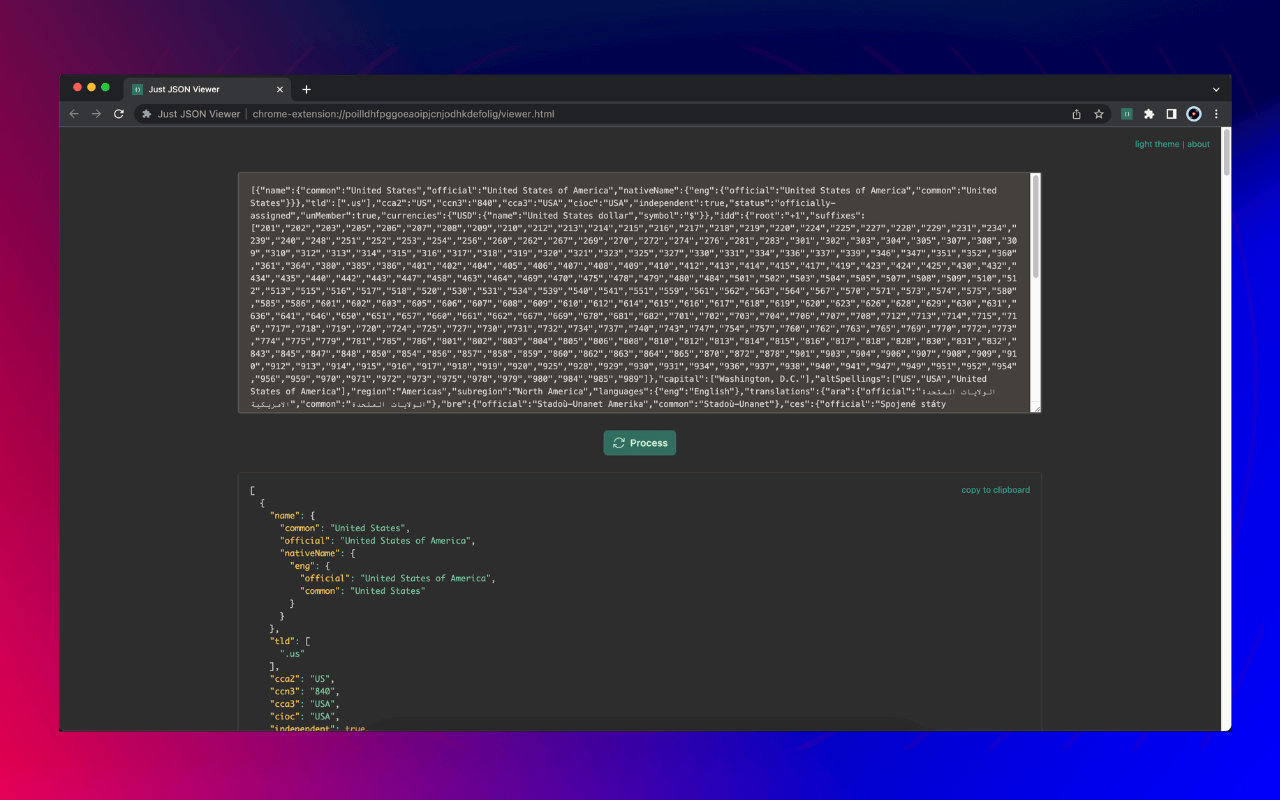1280x800 pixels.
Task: Bookmark this page with the star icon
Action: click(1097, 113)
